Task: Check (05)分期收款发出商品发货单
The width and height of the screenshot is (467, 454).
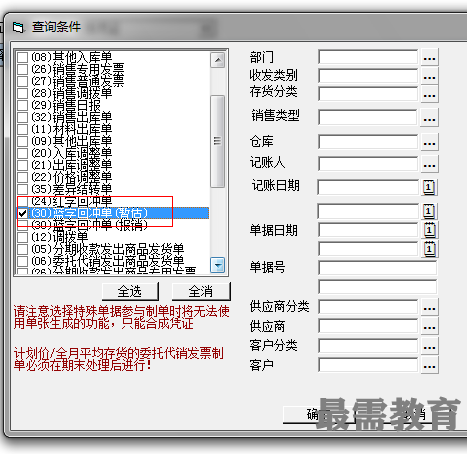Action: tap(22, 249)
